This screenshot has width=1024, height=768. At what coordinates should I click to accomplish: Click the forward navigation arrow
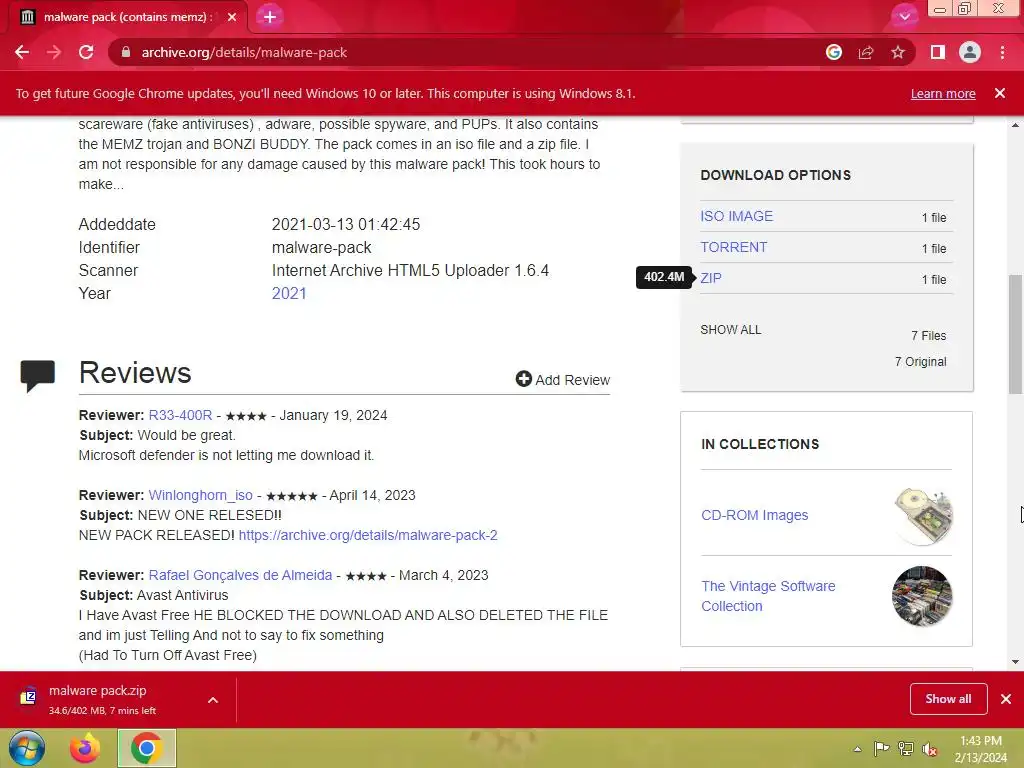coord(54,52)
